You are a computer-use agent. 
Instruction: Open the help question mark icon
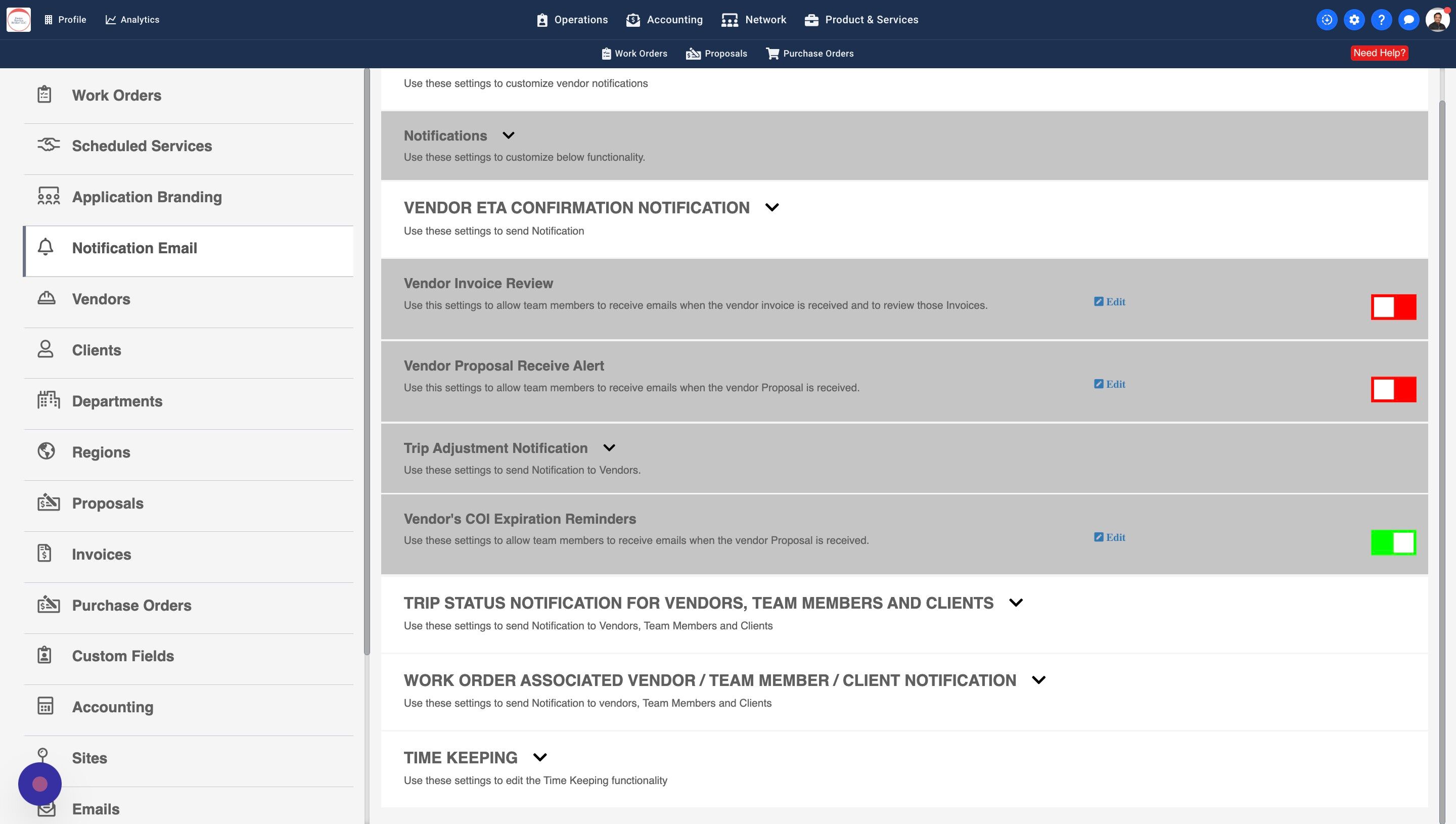1381,20
